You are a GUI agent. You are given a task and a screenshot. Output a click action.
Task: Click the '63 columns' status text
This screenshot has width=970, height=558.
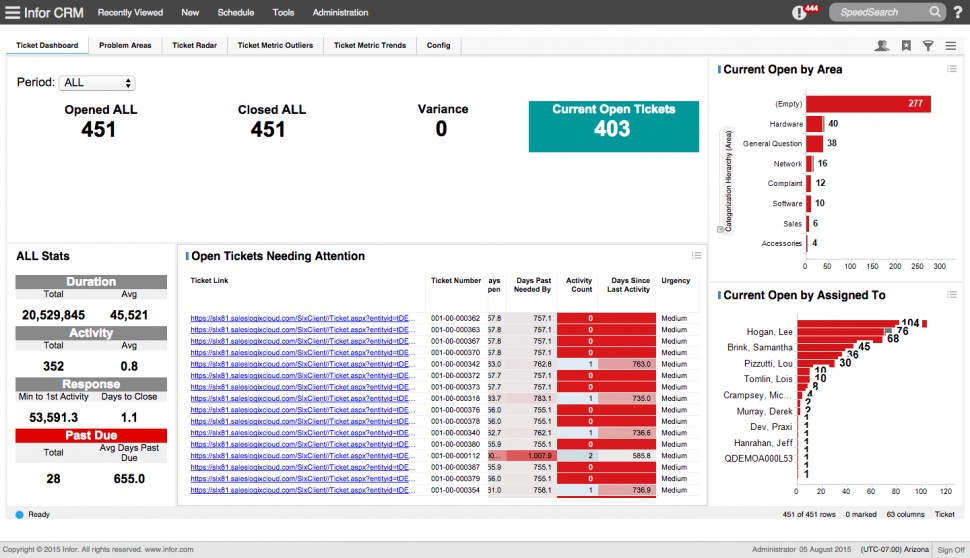tap(905, 514)
